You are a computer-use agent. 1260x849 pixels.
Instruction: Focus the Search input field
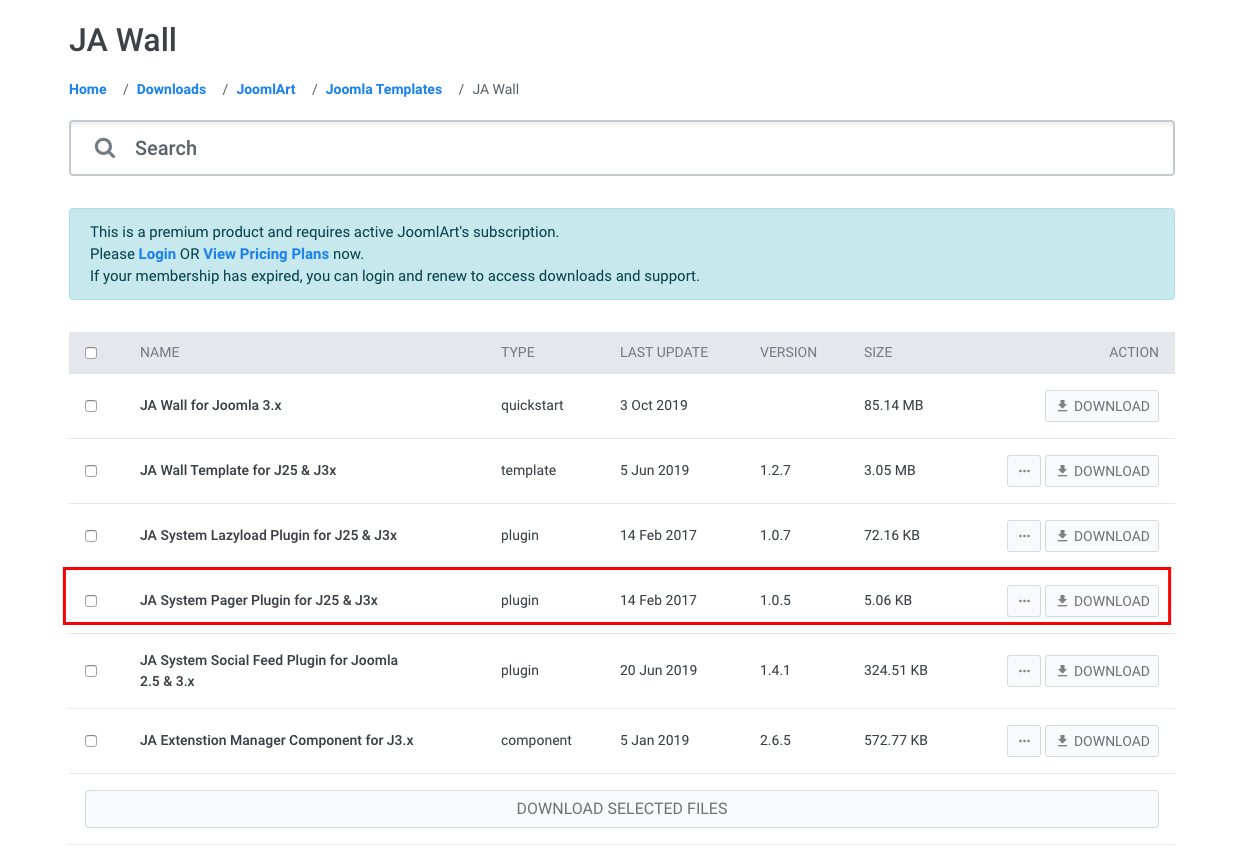coord(640,148)
